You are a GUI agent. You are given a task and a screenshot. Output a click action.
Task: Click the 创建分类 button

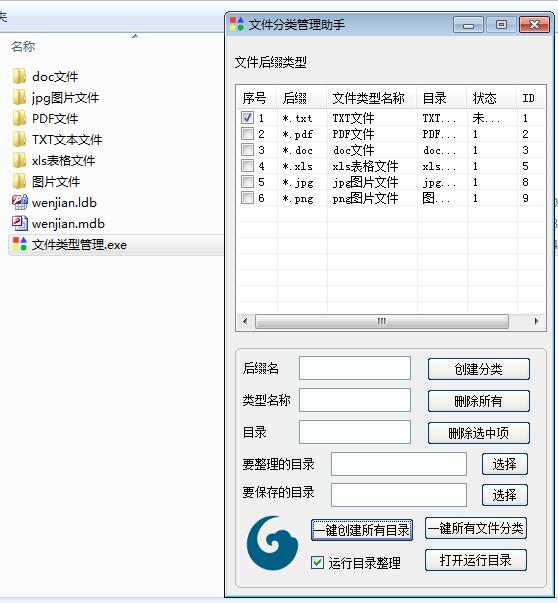click(478, 369)
